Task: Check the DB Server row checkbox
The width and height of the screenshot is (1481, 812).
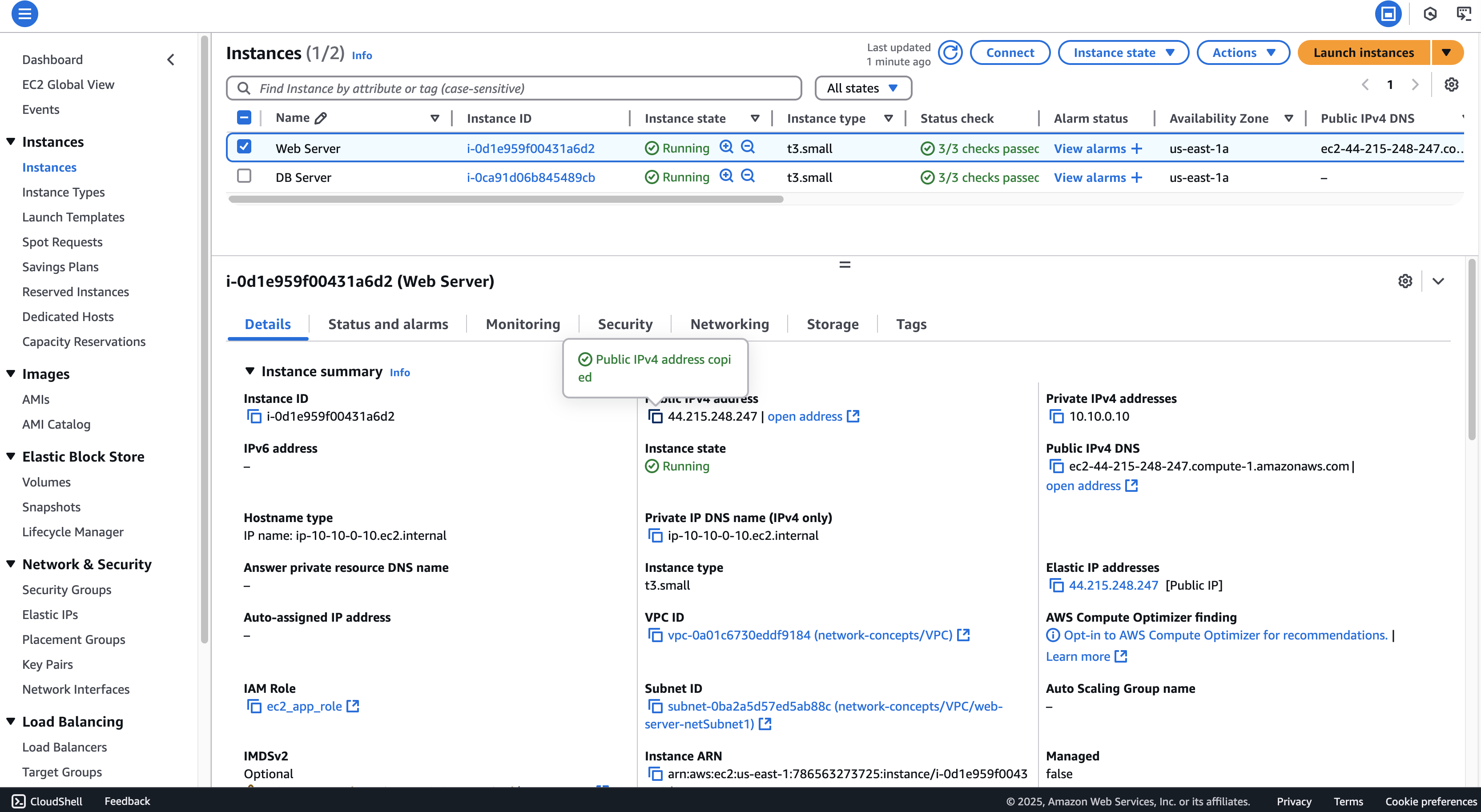Action: pos(244,176)
